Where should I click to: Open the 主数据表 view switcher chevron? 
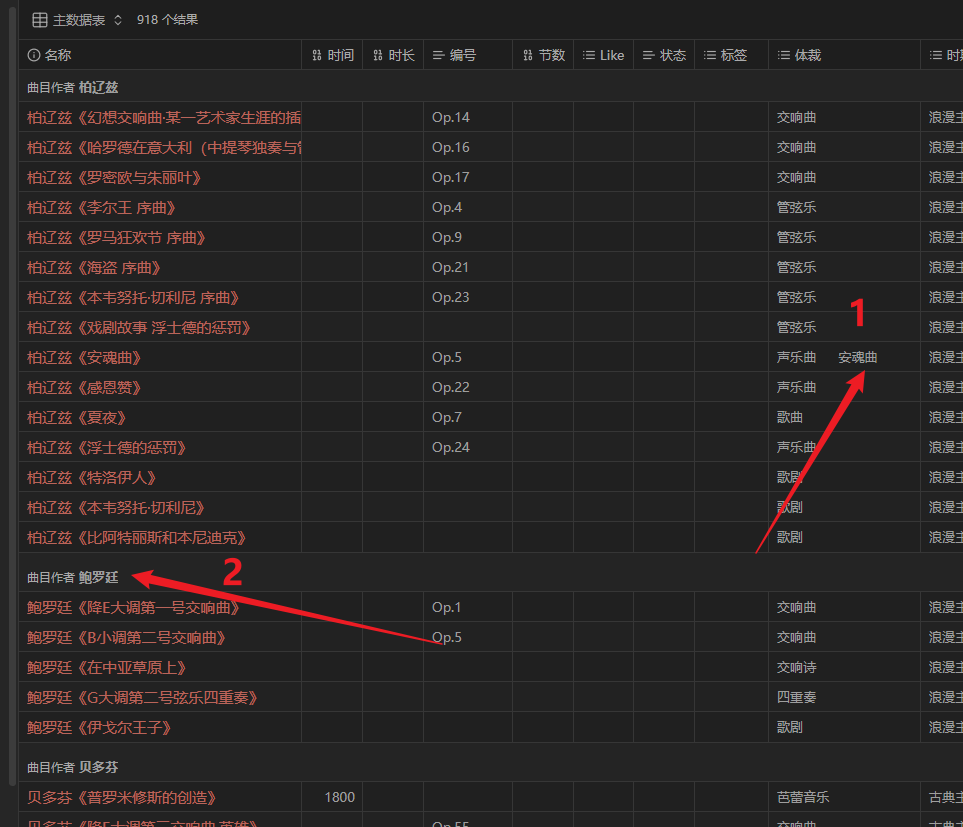click(x=118, y=20)
